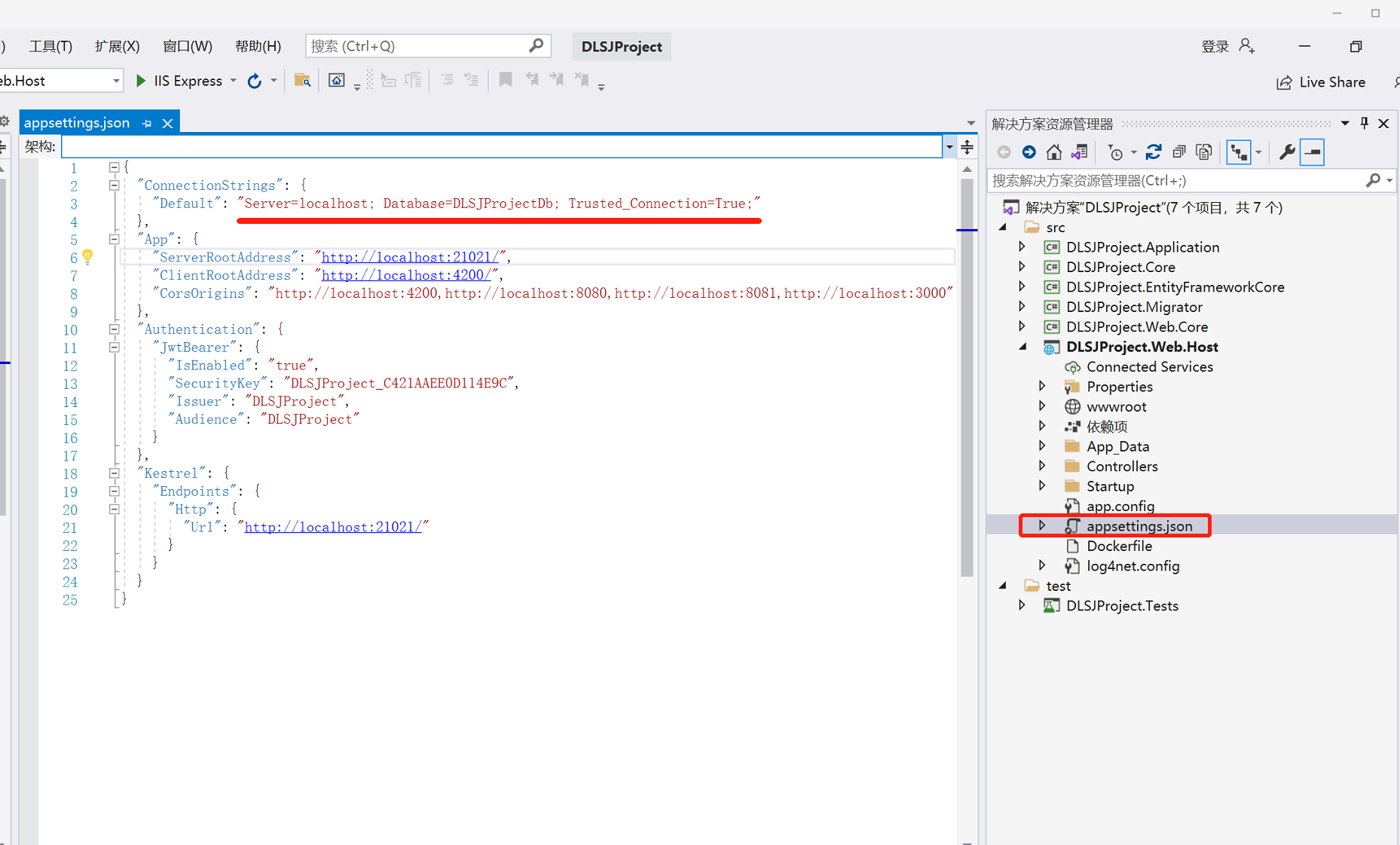Open the IIS Express run target dropdown
1400x845 pixels.
[233, 80]
